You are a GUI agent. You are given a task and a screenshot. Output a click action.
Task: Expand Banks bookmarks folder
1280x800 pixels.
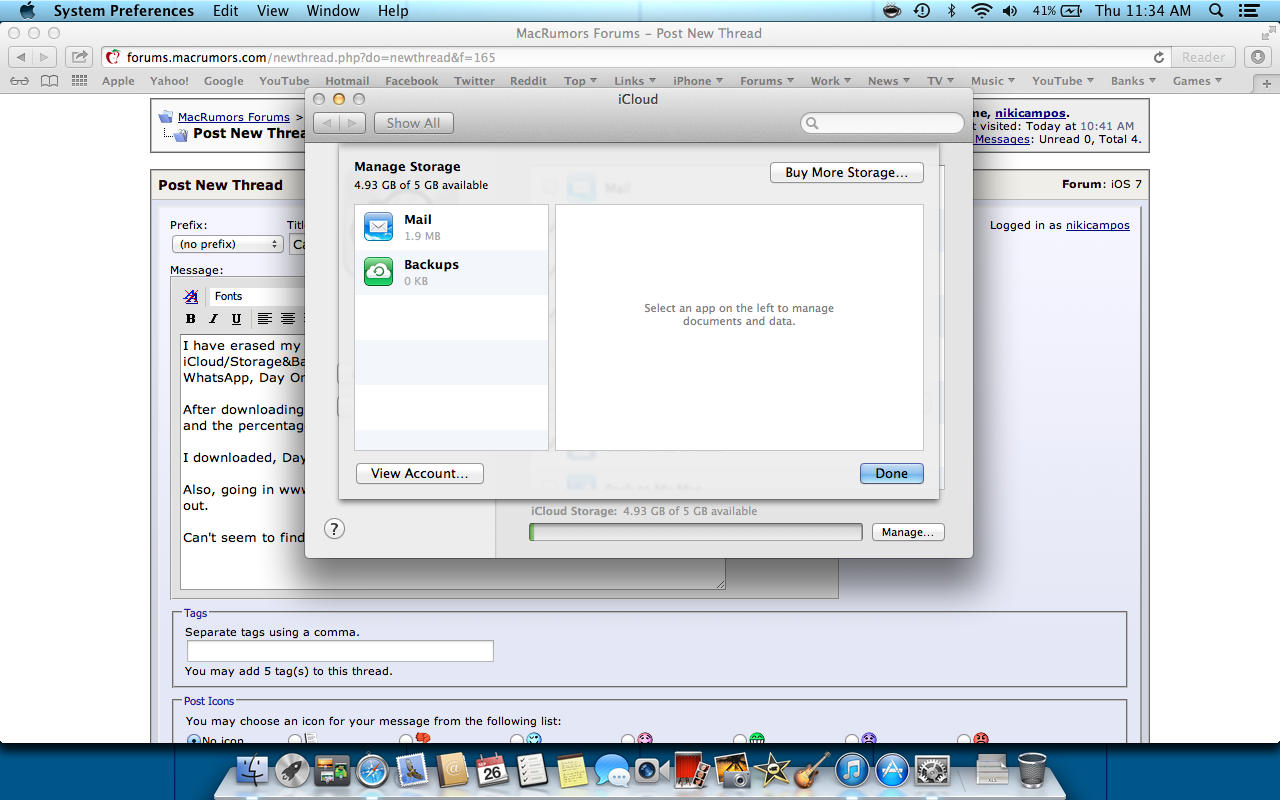point(1133,81)
